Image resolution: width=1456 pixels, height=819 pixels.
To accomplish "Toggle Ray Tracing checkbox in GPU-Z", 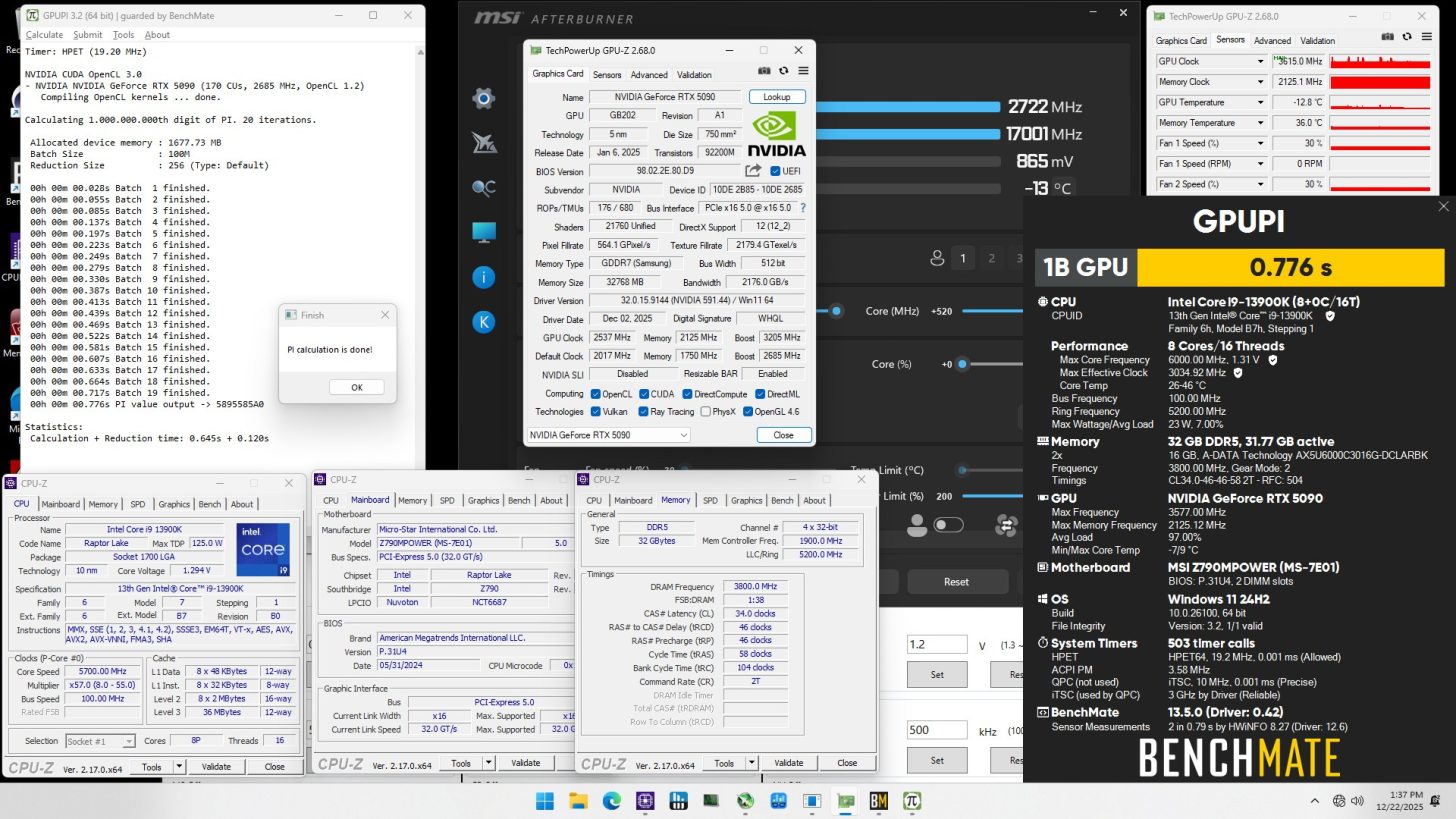I will 644,411.
